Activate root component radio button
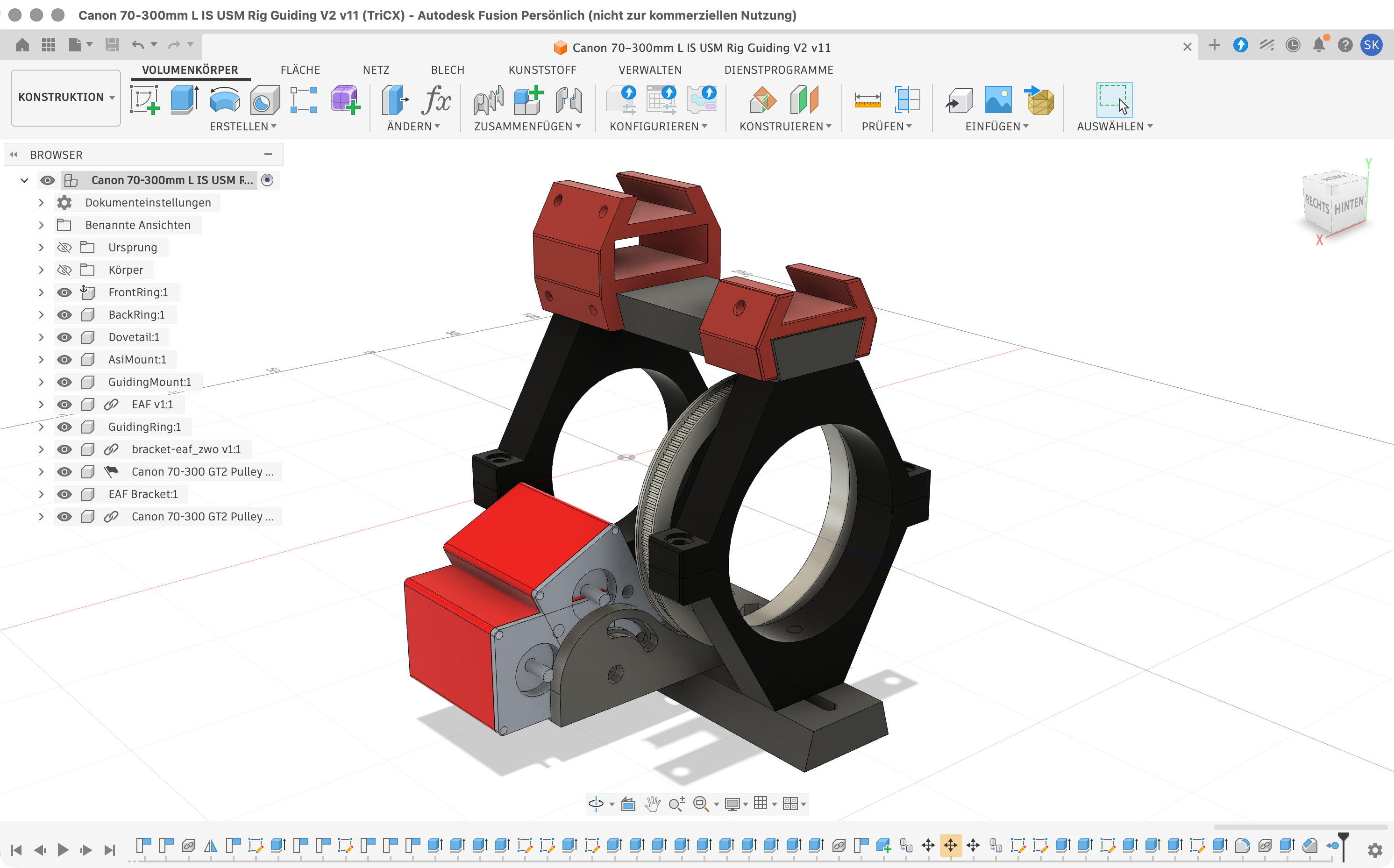 pyautogui.click(x=267, y=180)
